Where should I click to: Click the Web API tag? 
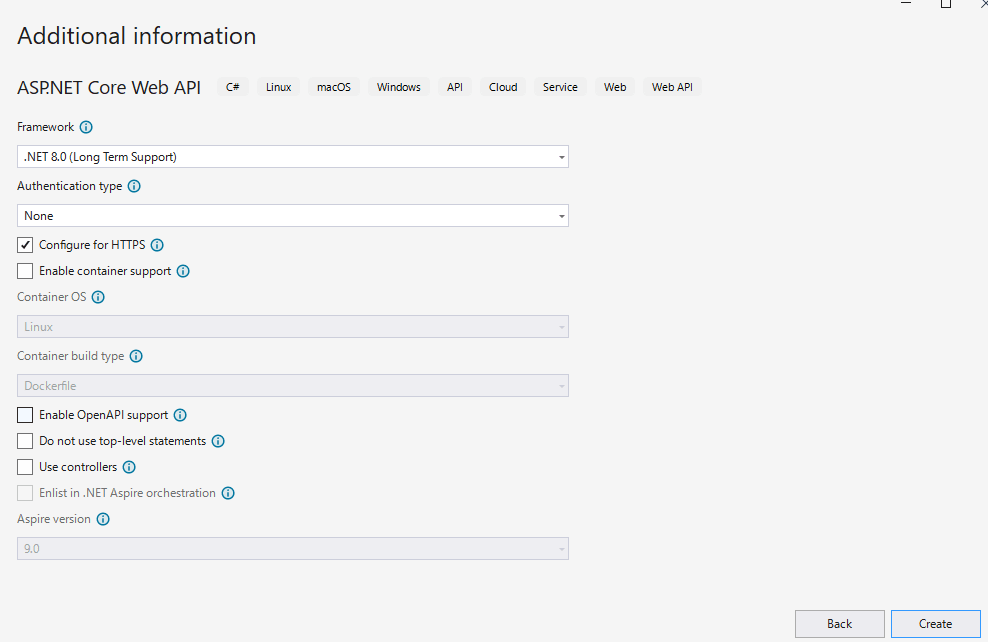[x=672, y=87]
